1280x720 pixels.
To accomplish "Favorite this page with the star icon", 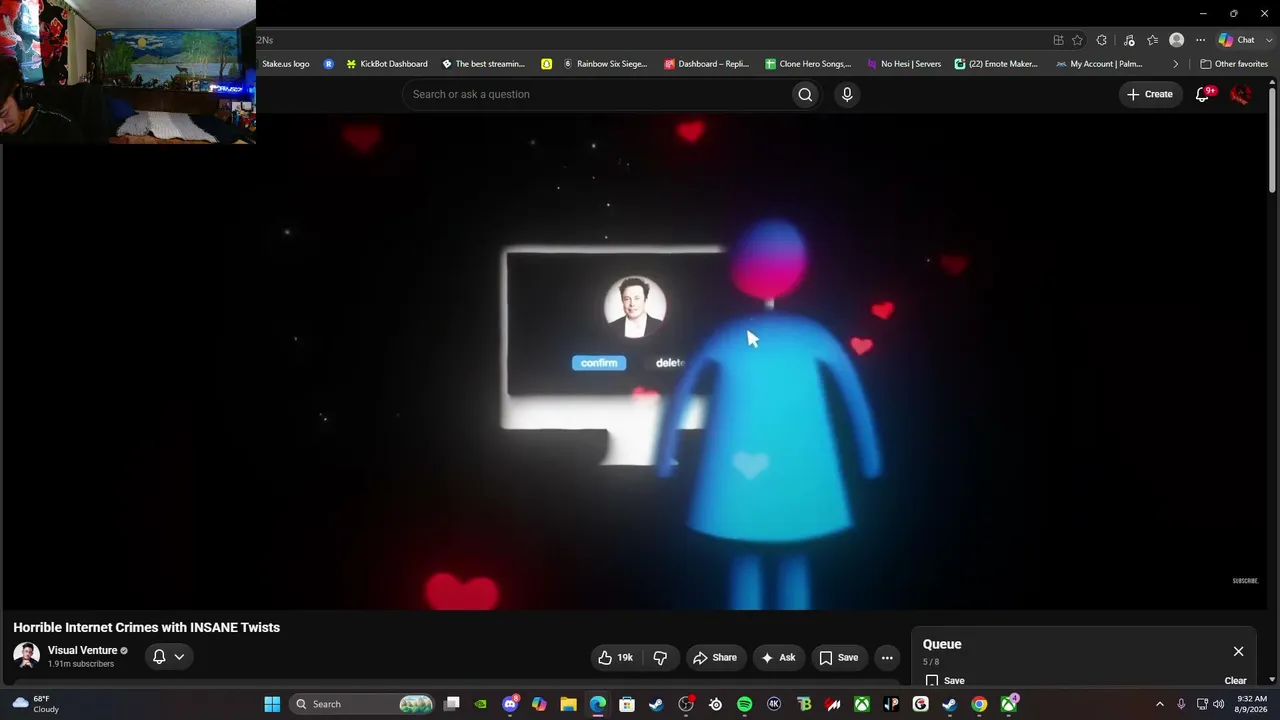I will click(1077, 40).
